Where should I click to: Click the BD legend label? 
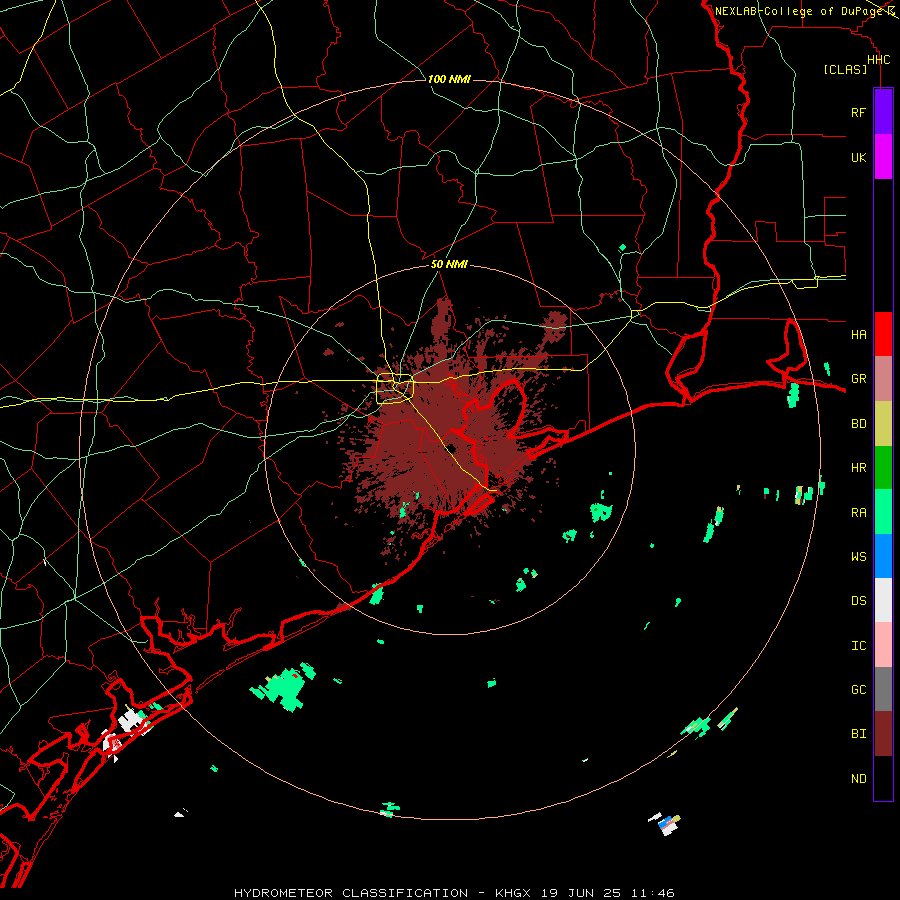(x=858, y=424)
